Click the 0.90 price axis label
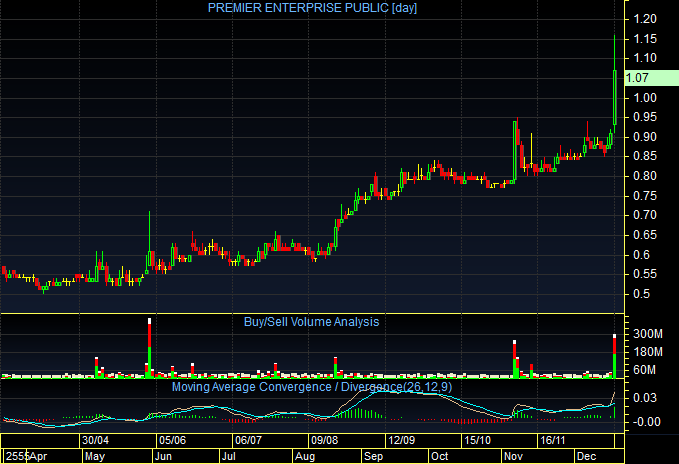 [645, 137]
